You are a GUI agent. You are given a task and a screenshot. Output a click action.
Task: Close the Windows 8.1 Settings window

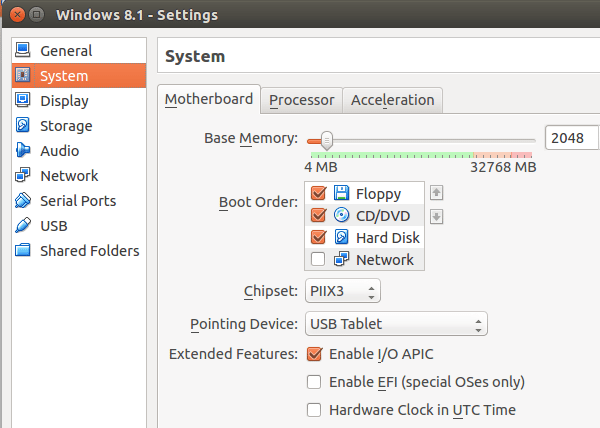[x=17, y=15]
